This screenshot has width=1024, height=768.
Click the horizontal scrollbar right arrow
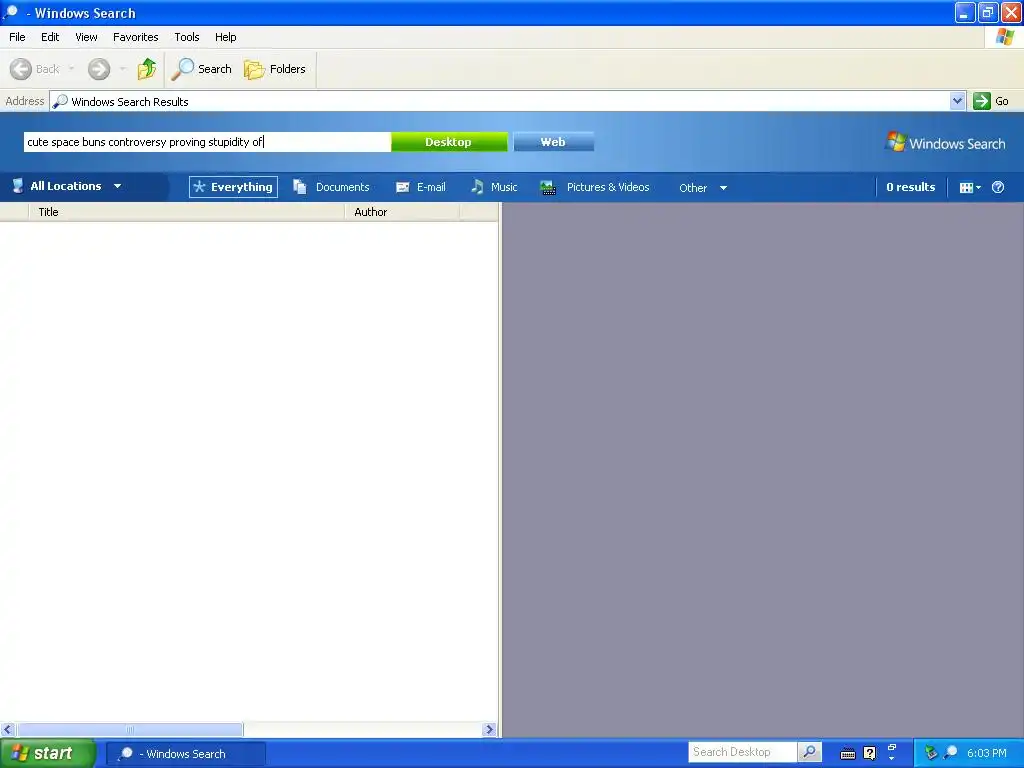click(489, 729)
